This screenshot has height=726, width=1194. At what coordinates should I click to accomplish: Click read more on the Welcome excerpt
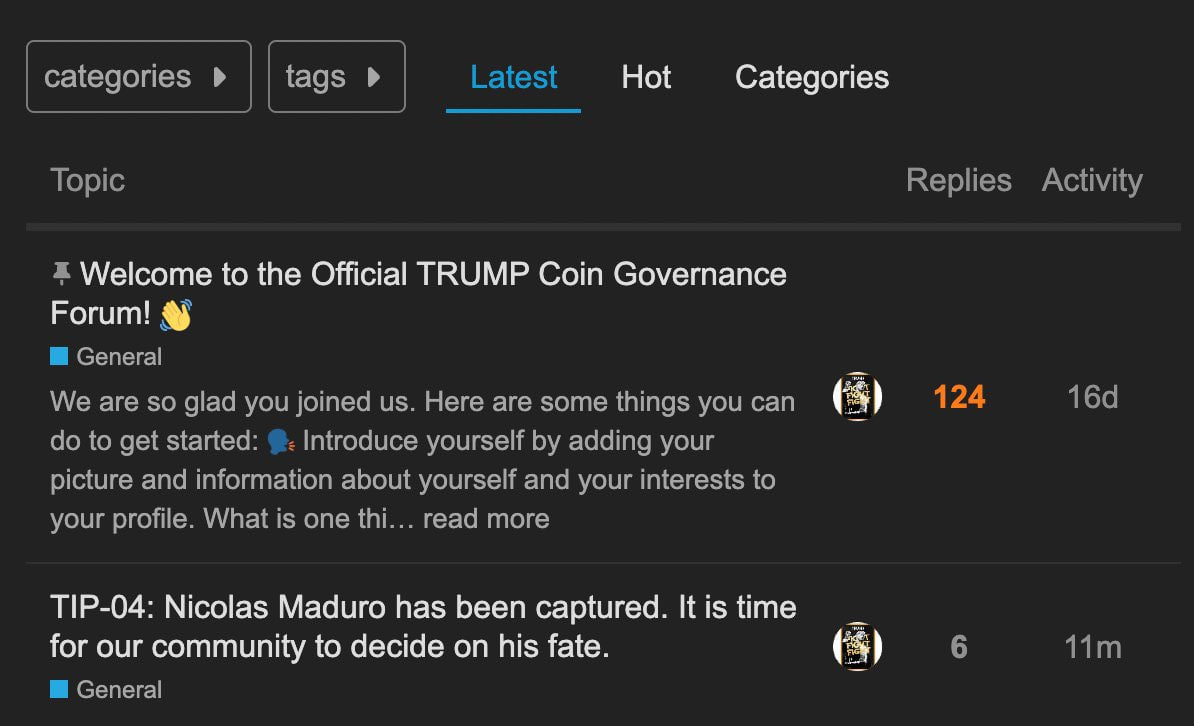[x=486, y=519]
